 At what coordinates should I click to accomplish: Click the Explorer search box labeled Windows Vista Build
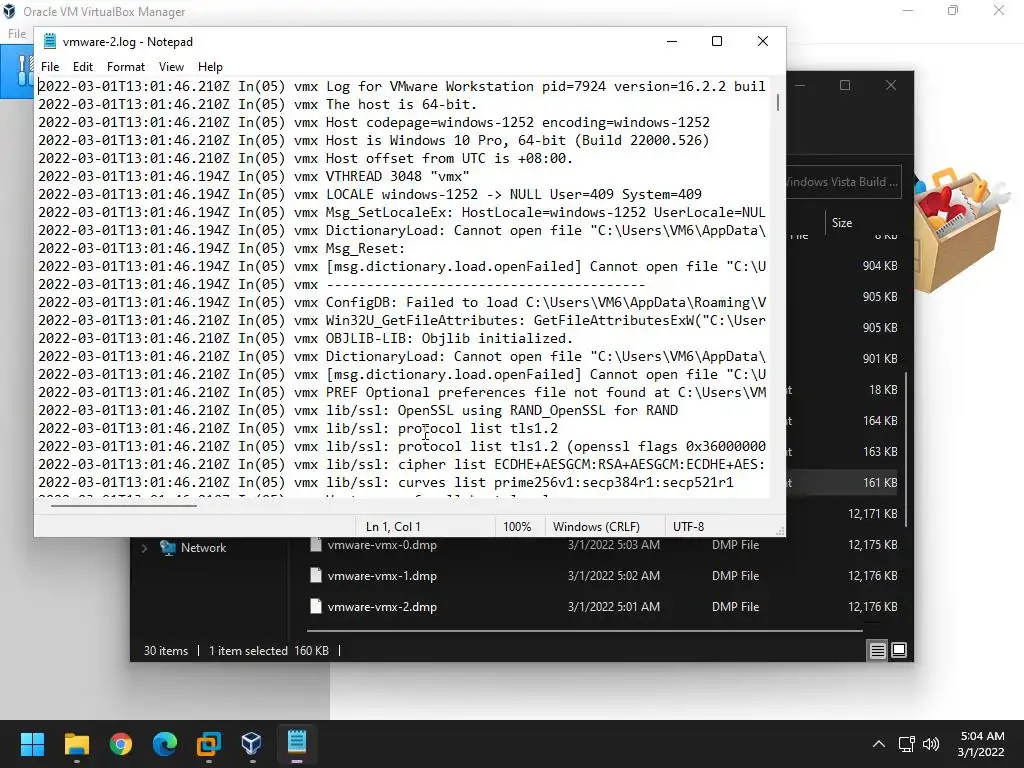point(843,182)
